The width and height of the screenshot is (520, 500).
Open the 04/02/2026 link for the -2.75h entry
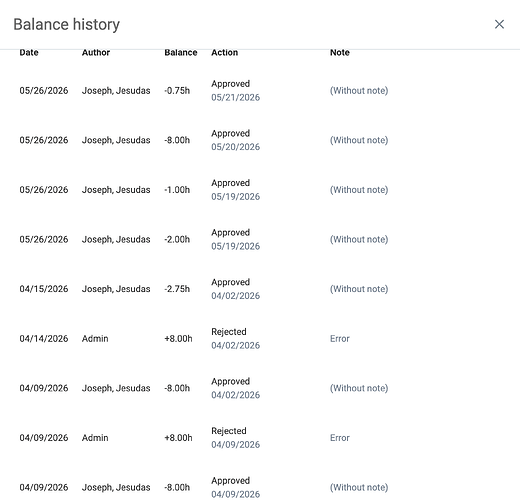click(x=235, y=296)
